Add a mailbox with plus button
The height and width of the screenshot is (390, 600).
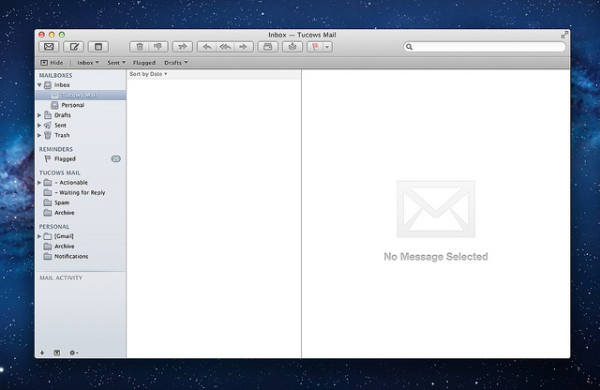tap(42, 352)
